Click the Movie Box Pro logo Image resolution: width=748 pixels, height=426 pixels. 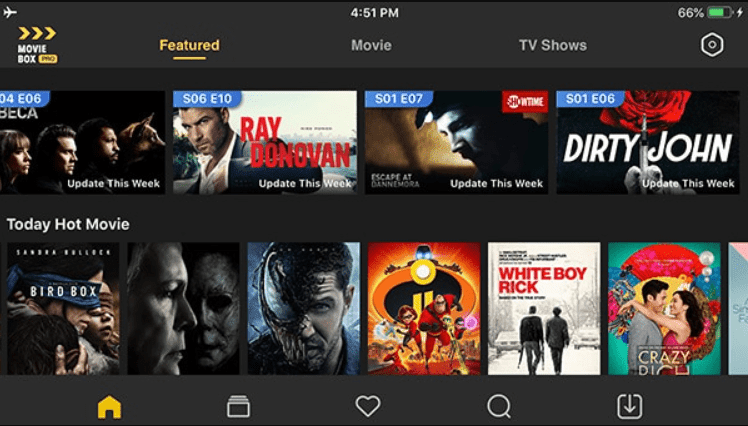tap(37, 45)
